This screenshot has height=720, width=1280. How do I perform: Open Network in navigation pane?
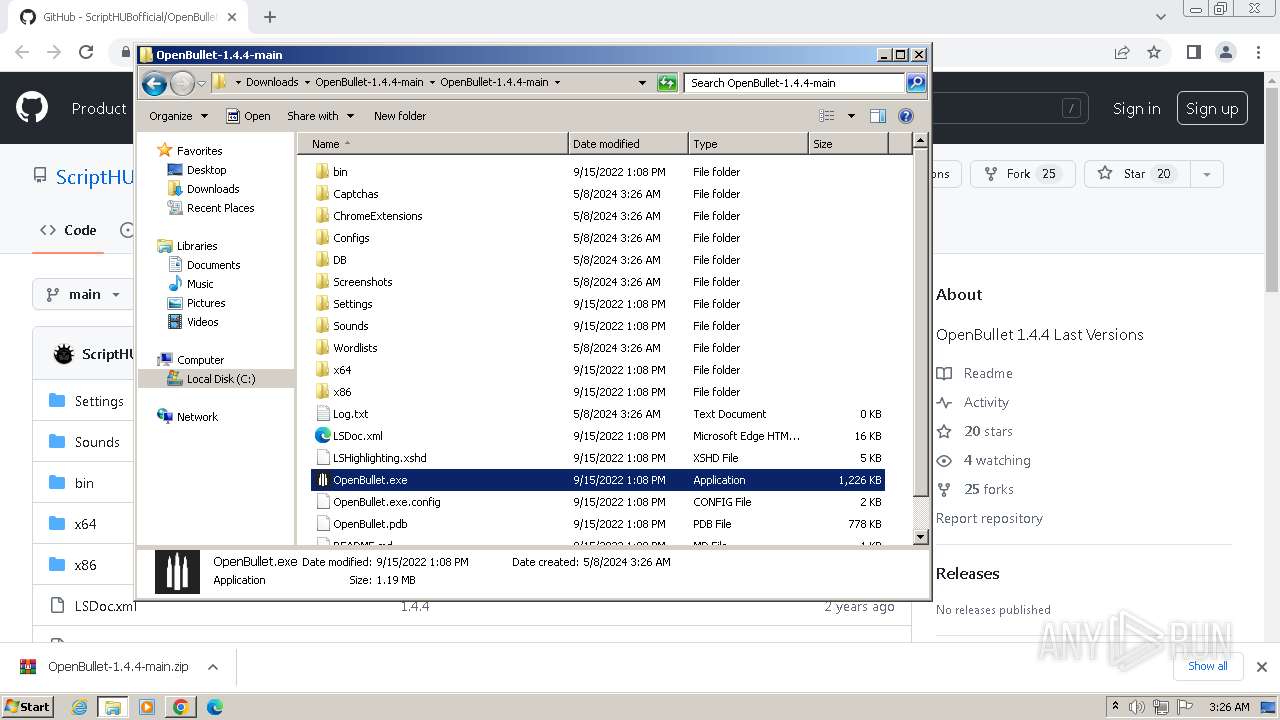click(197, 417)
